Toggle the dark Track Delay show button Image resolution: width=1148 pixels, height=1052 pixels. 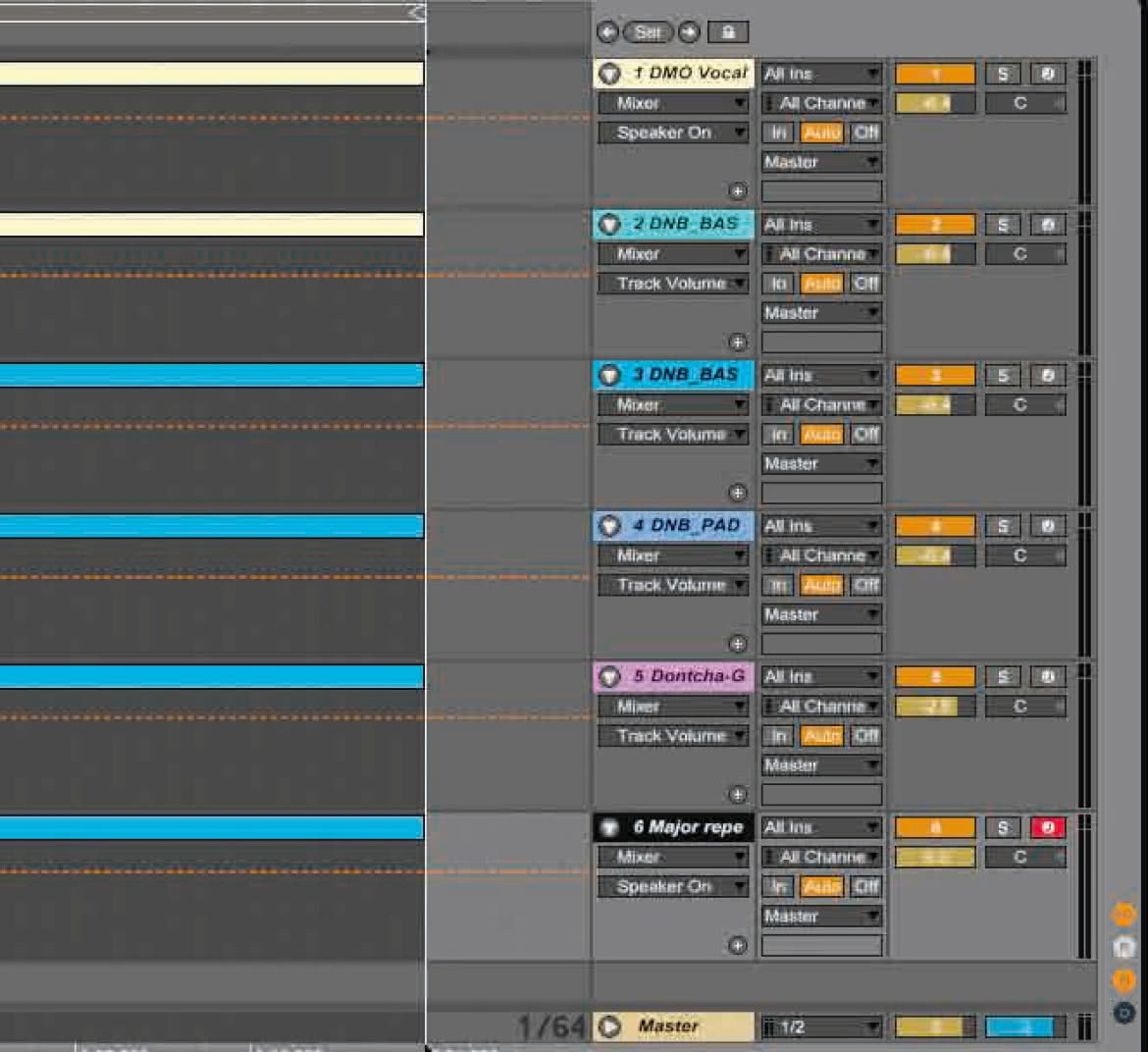(1123, 1013)
